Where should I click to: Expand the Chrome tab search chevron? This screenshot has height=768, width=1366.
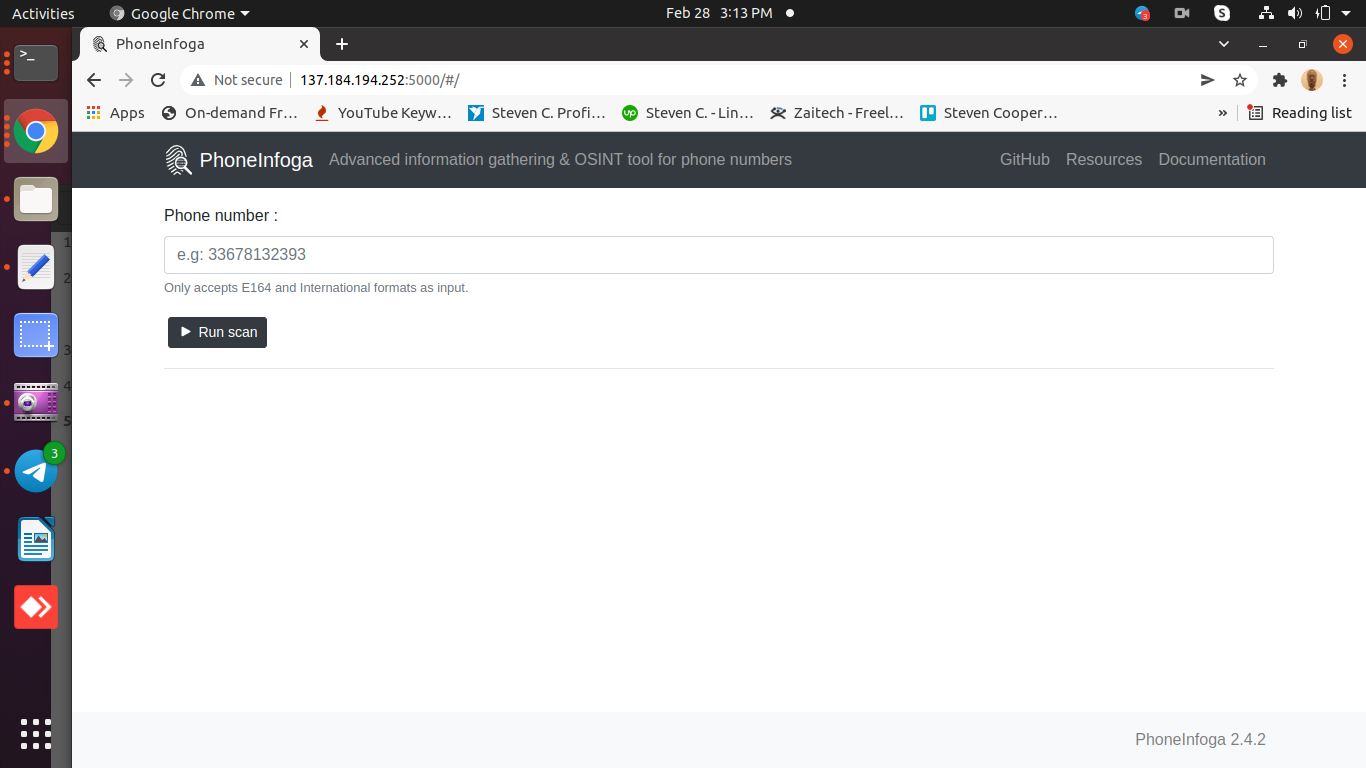(x=1224, y=44)
